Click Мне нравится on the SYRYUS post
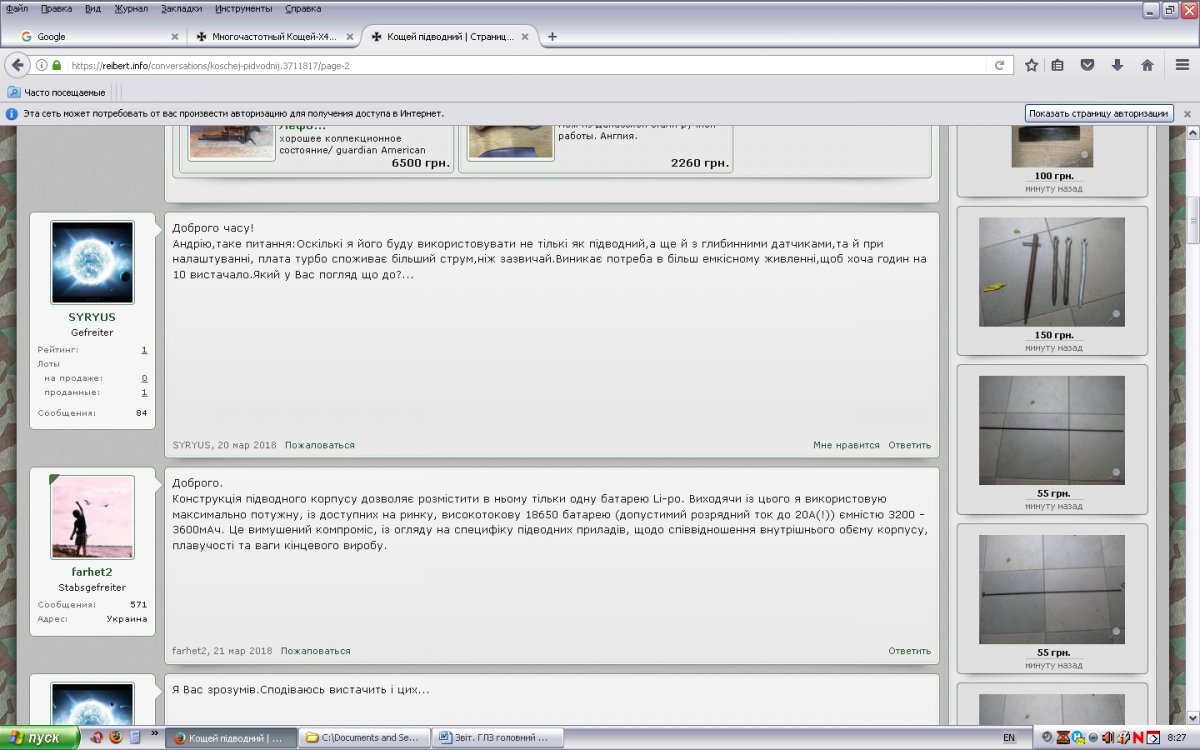This screenshot has width=1200, height=750. click(846, 445)
